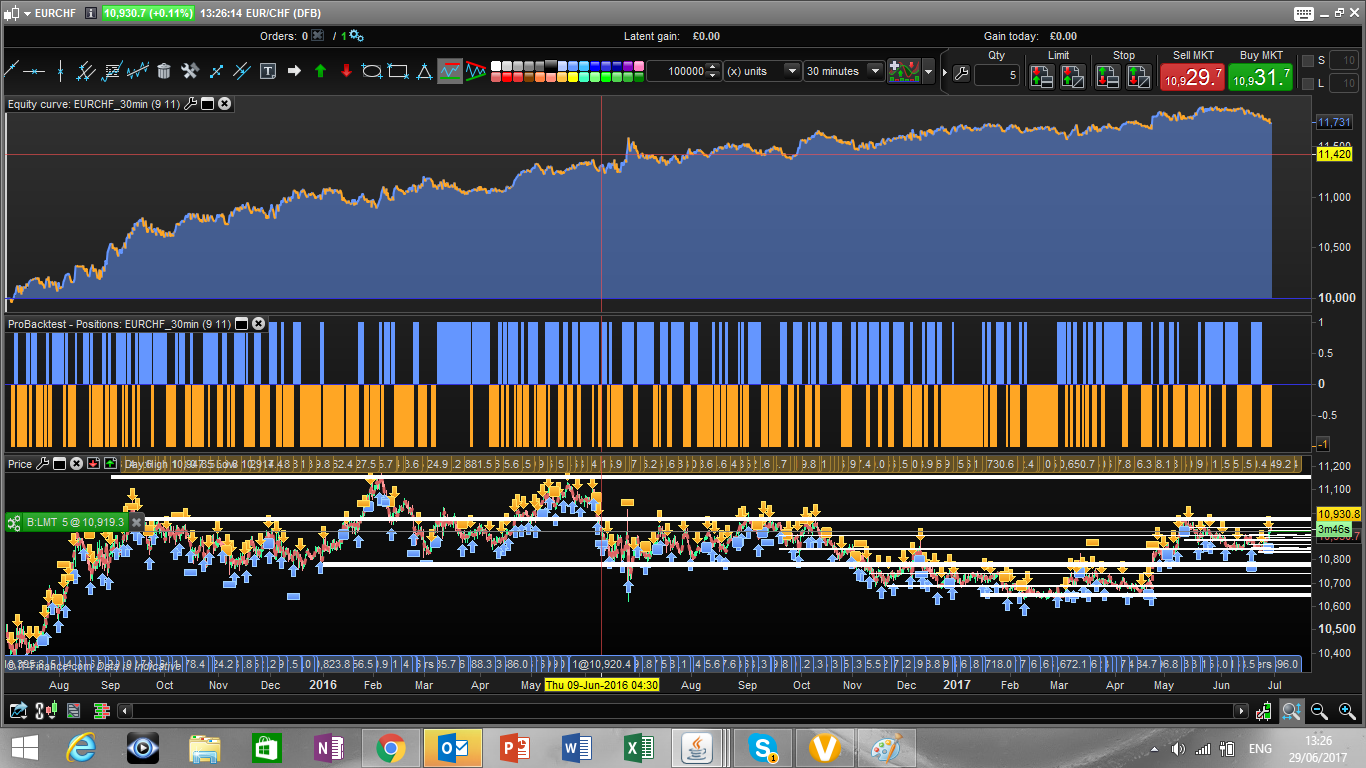
Task: Click the trash can delete-objects icon
Action: pyautogui.click(x=164, y=71)
